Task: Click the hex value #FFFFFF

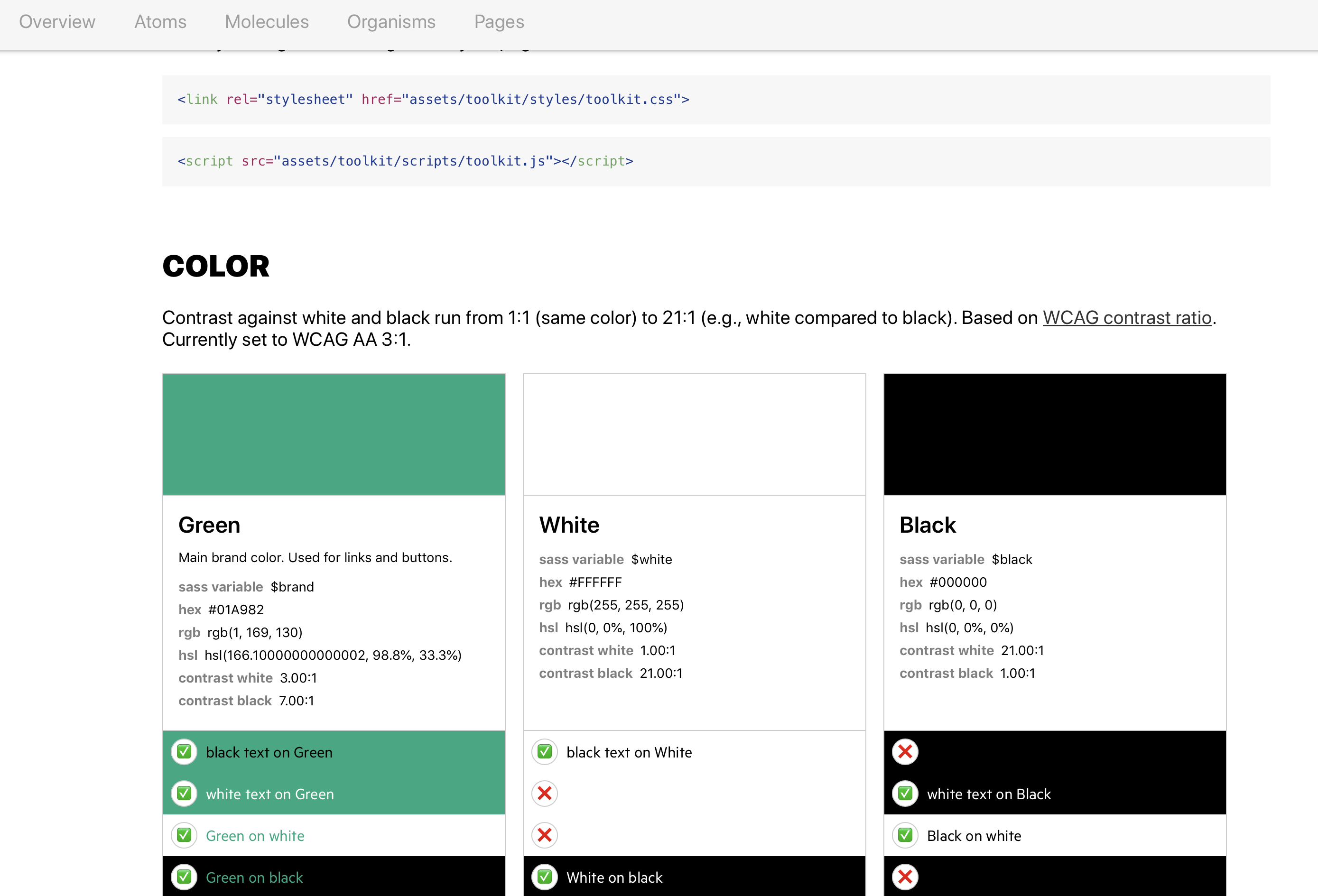Action: (595, 582)
